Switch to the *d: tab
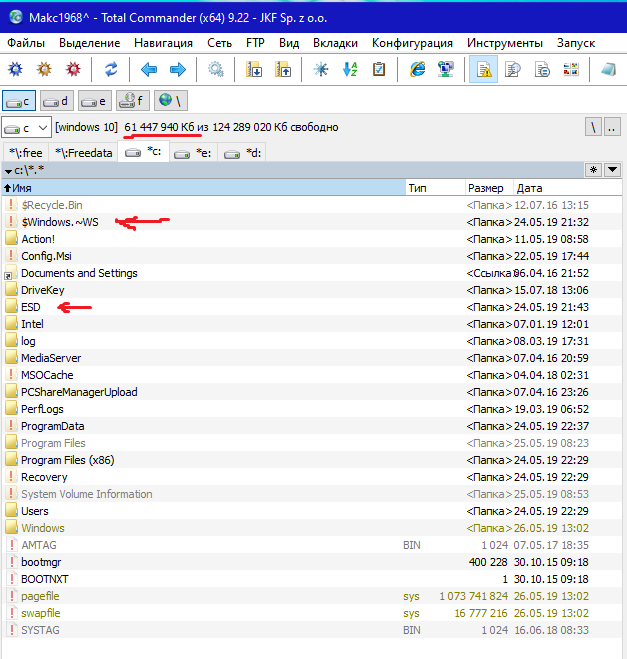This screenshot has width=627, height=659. 242,153
